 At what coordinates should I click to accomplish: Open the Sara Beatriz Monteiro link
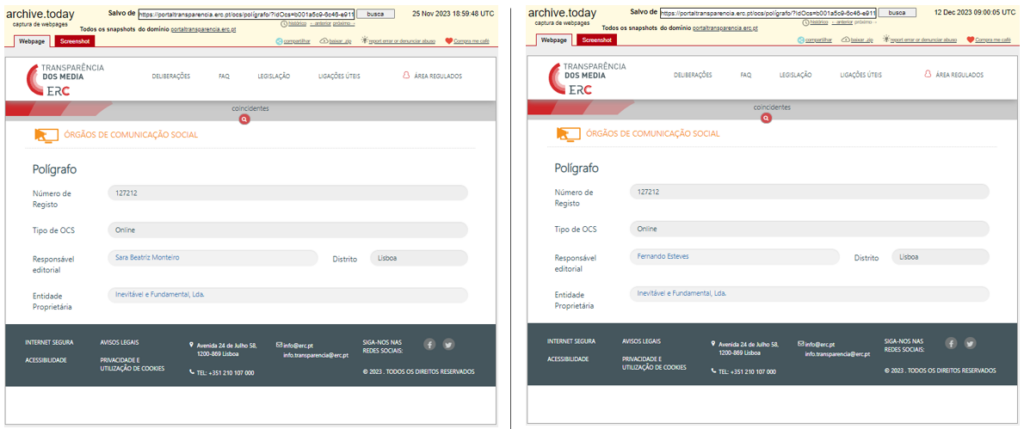[147, 257]
